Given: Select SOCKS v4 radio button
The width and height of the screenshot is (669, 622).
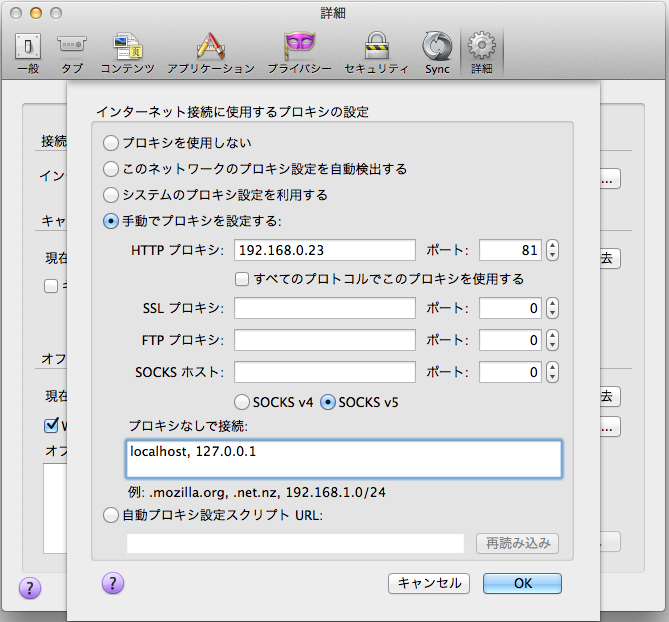Looking at the screenshot, I should pyautogui.click(x=241, y=402).
